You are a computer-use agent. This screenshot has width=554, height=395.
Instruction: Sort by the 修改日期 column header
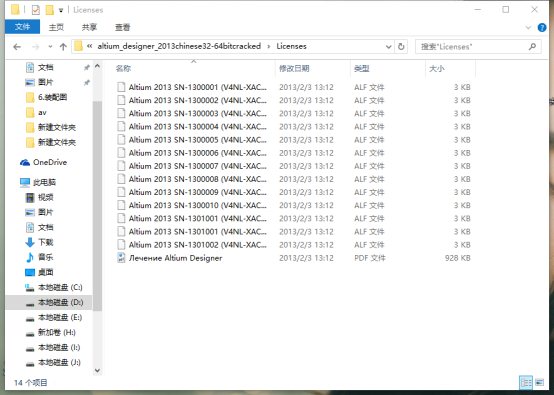(x=294, y=69)
